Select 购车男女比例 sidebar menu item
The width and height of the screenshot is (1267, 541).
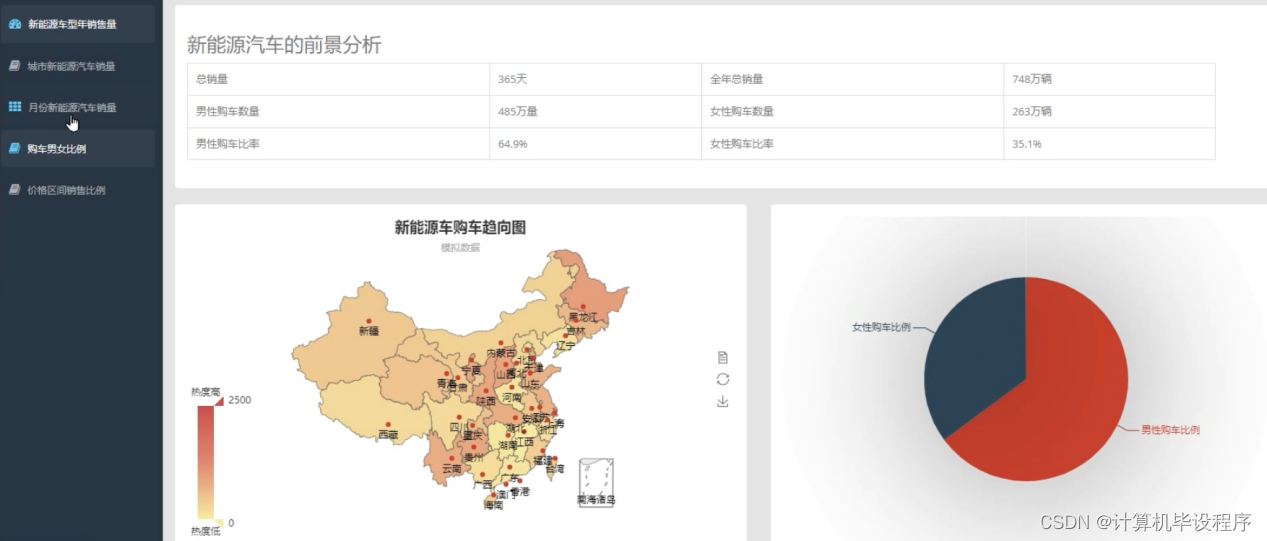coord(78,148)
